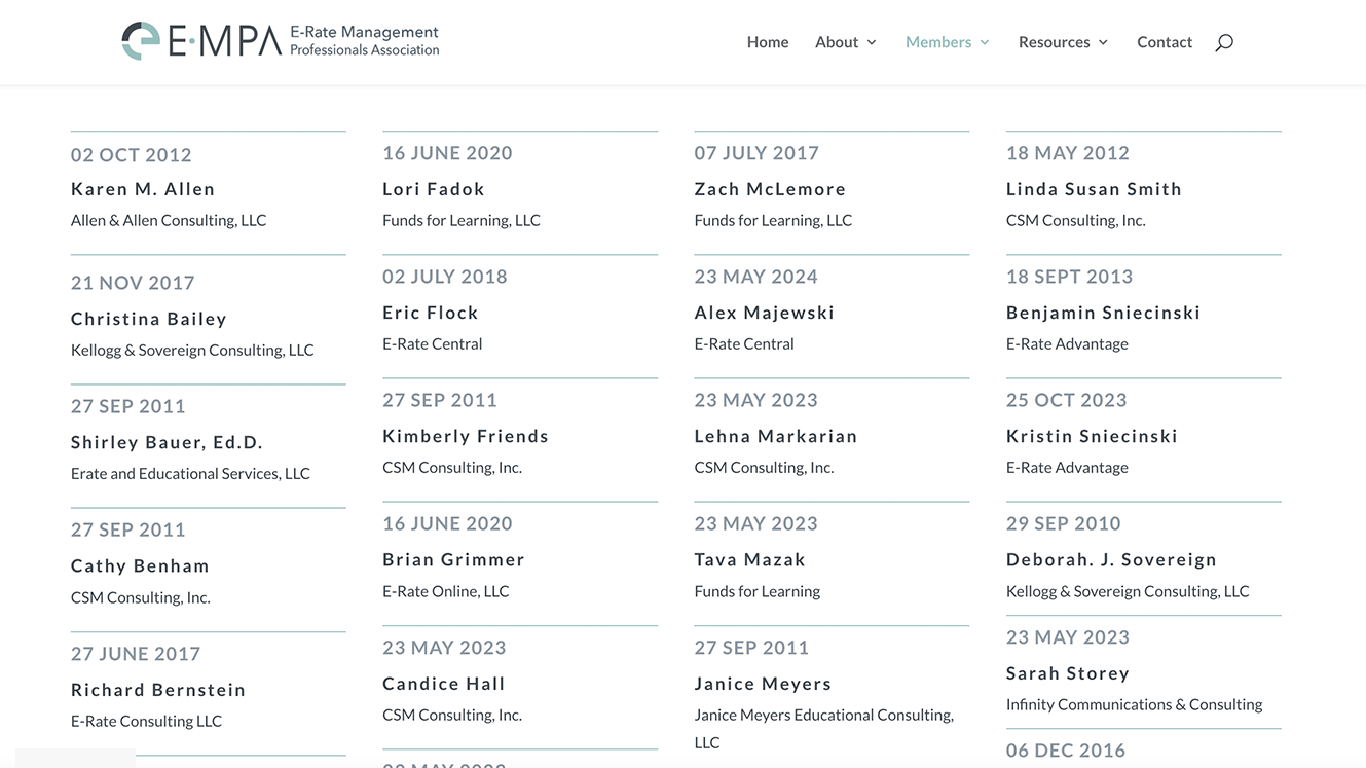The height and width of the screenshot is (768, 1366).
Task: Select member Lori Fadok
Action: [x=433, y=189]
